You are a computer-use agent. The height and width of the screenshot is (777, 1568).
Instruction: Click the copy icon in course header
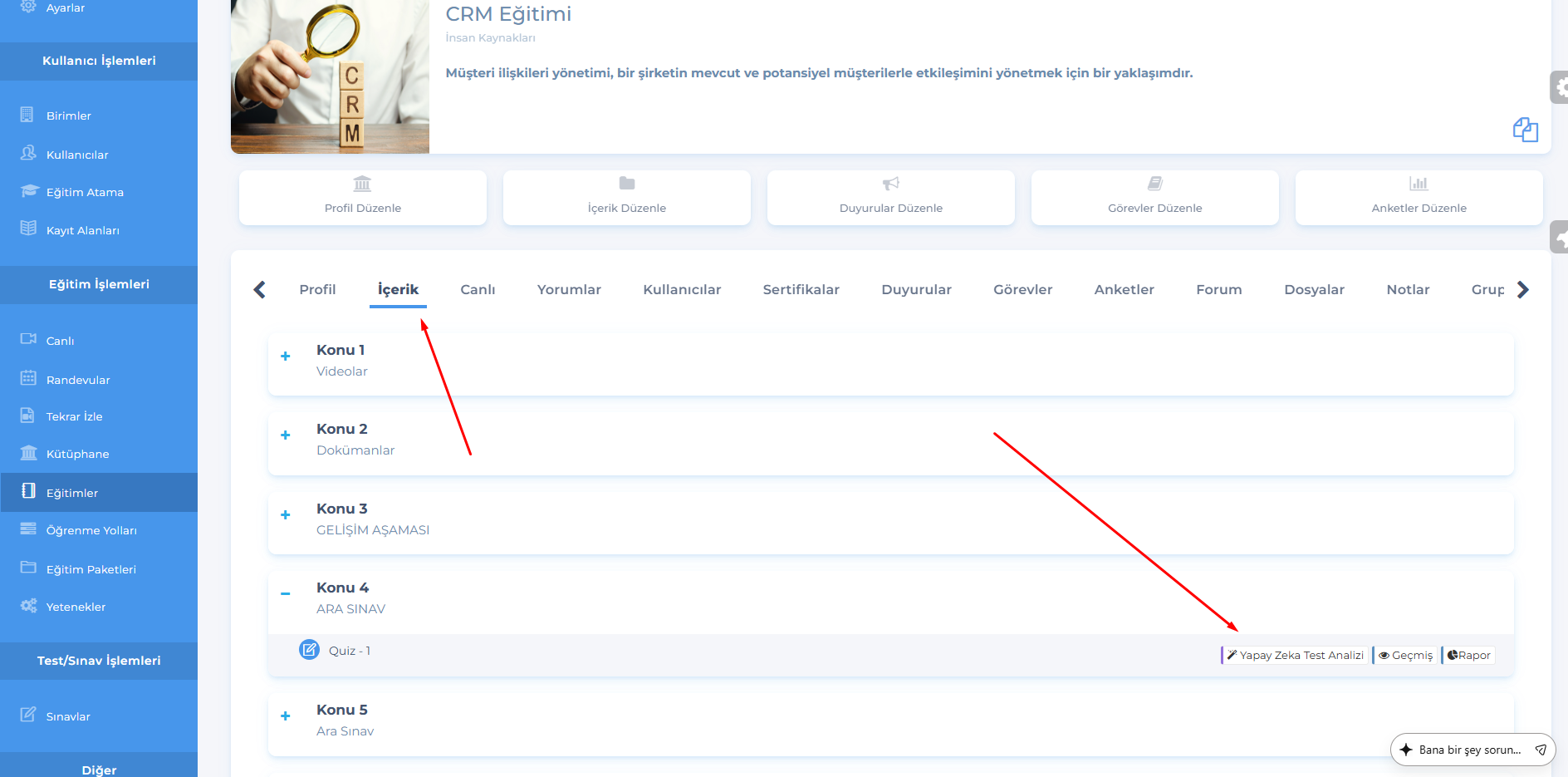(x=1525, y=130)
